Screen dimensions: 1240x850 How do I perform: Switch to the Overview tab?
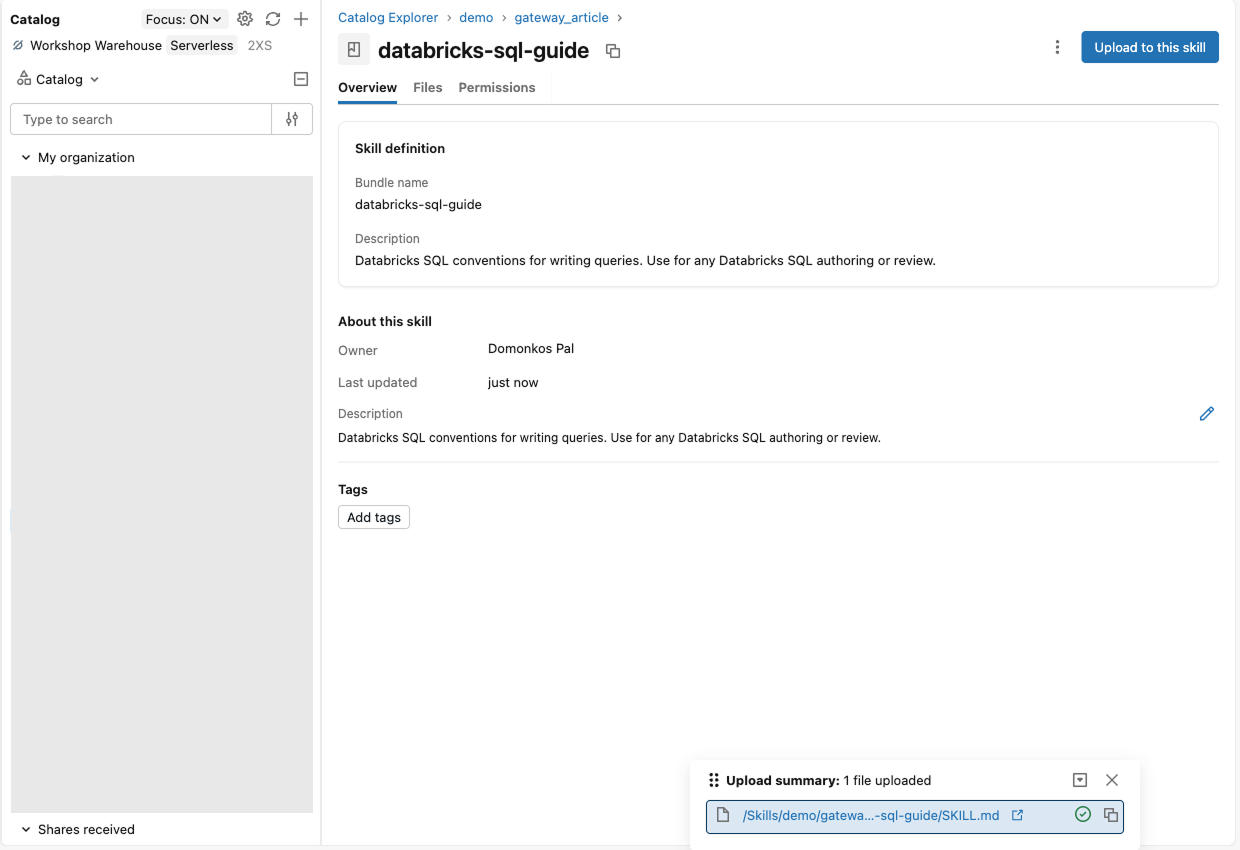(x=367, y=87)
